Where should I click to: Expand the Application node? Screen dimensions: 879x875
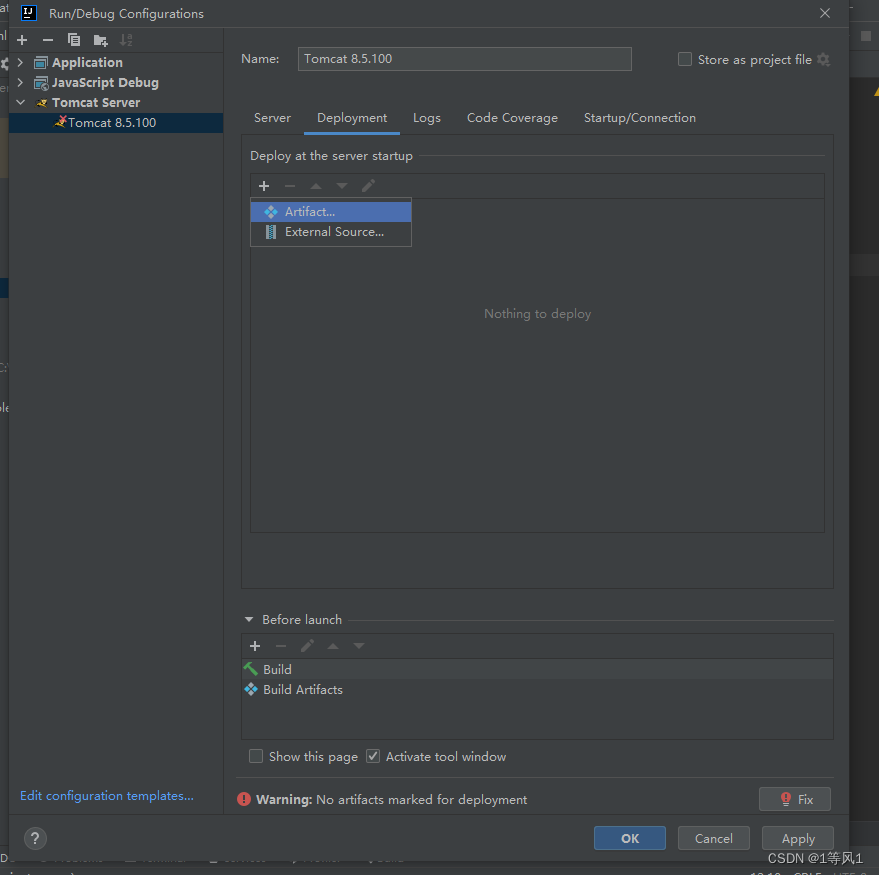[x=21, y=62]
